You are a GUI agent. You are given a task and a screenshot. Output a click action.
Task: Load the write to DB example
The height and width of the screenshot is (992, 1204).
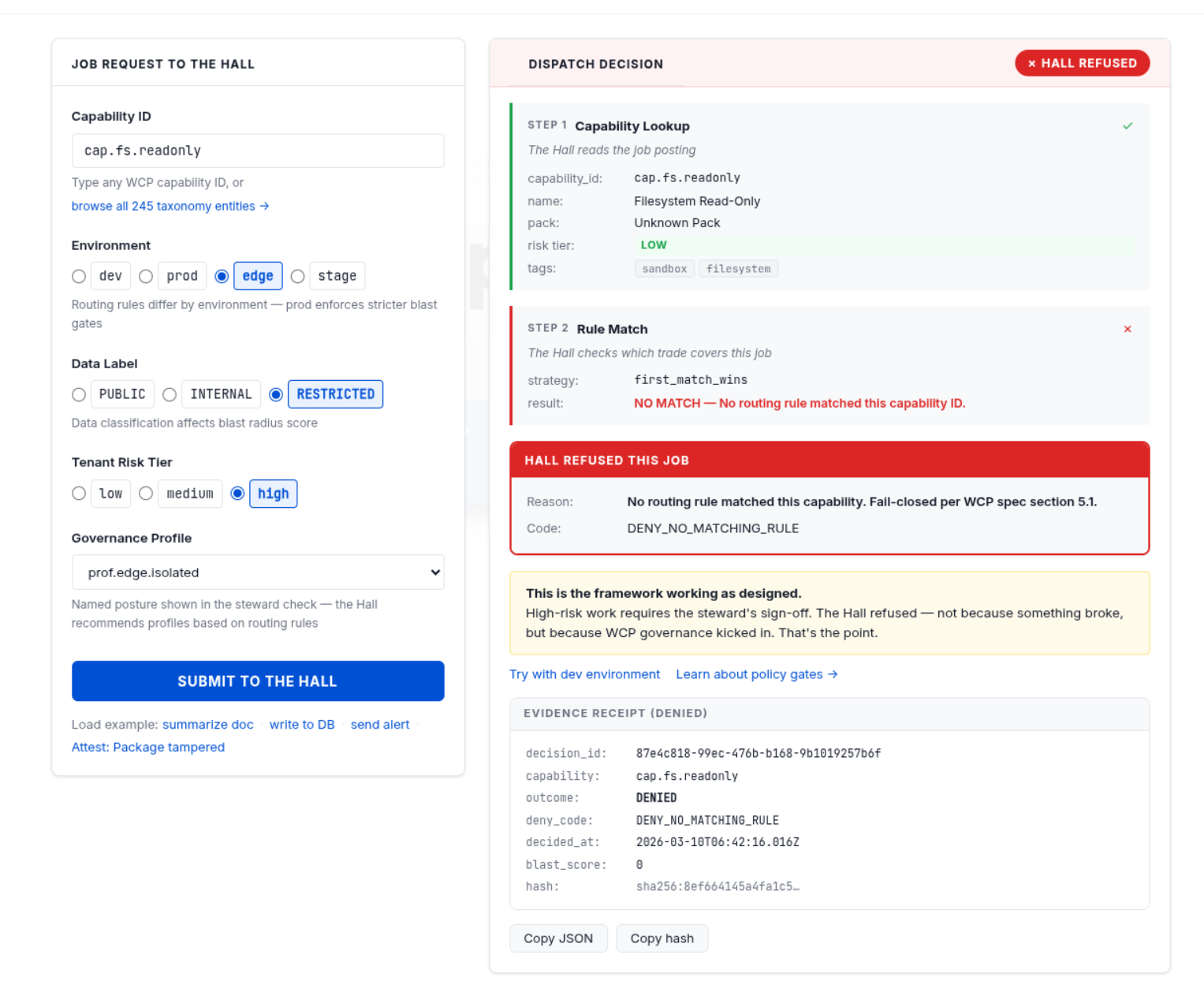pos(301,725)
